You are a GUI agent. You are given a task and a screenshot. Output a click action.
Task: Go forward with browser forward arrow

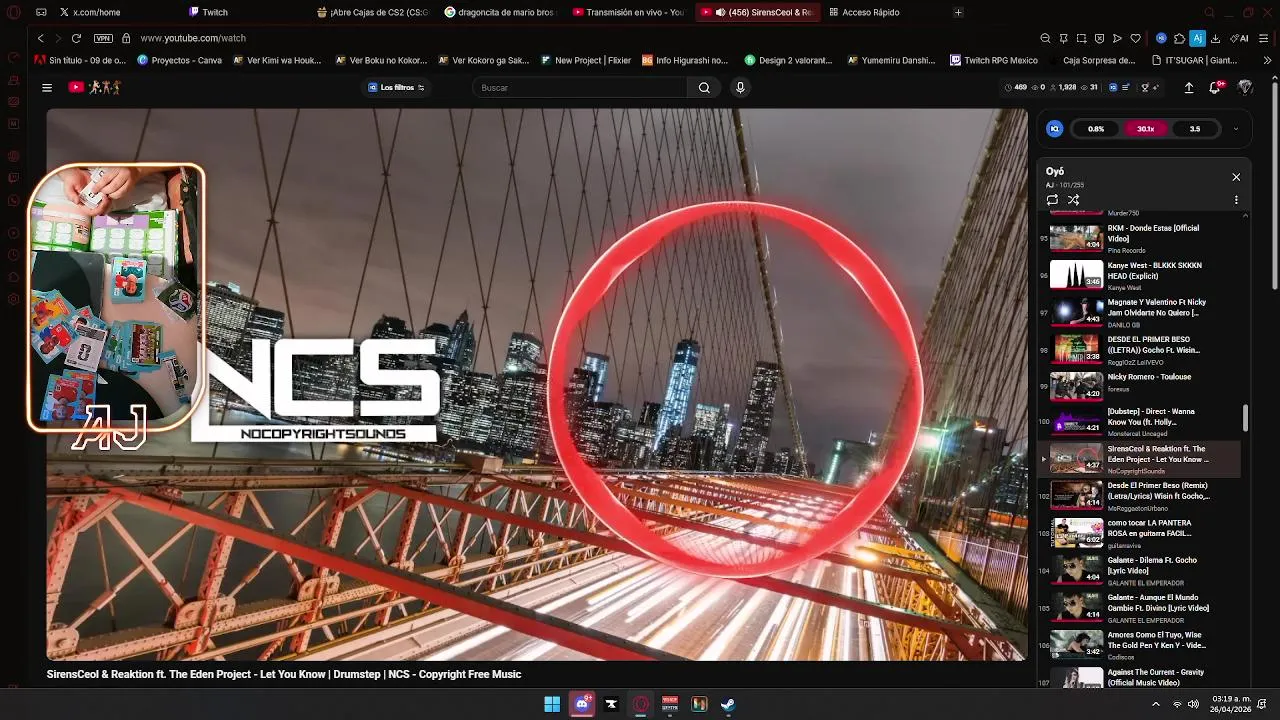57,38
